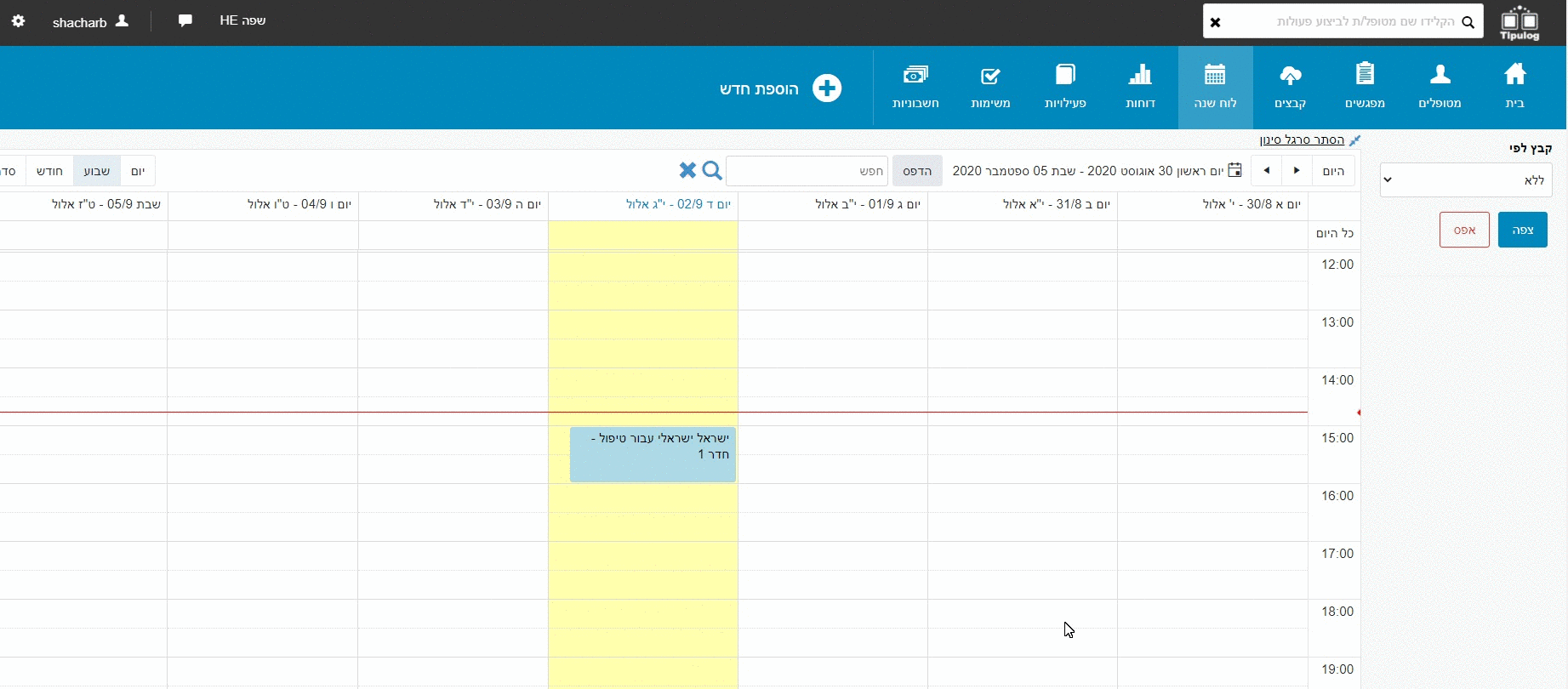Switch to יום day view

138,171
